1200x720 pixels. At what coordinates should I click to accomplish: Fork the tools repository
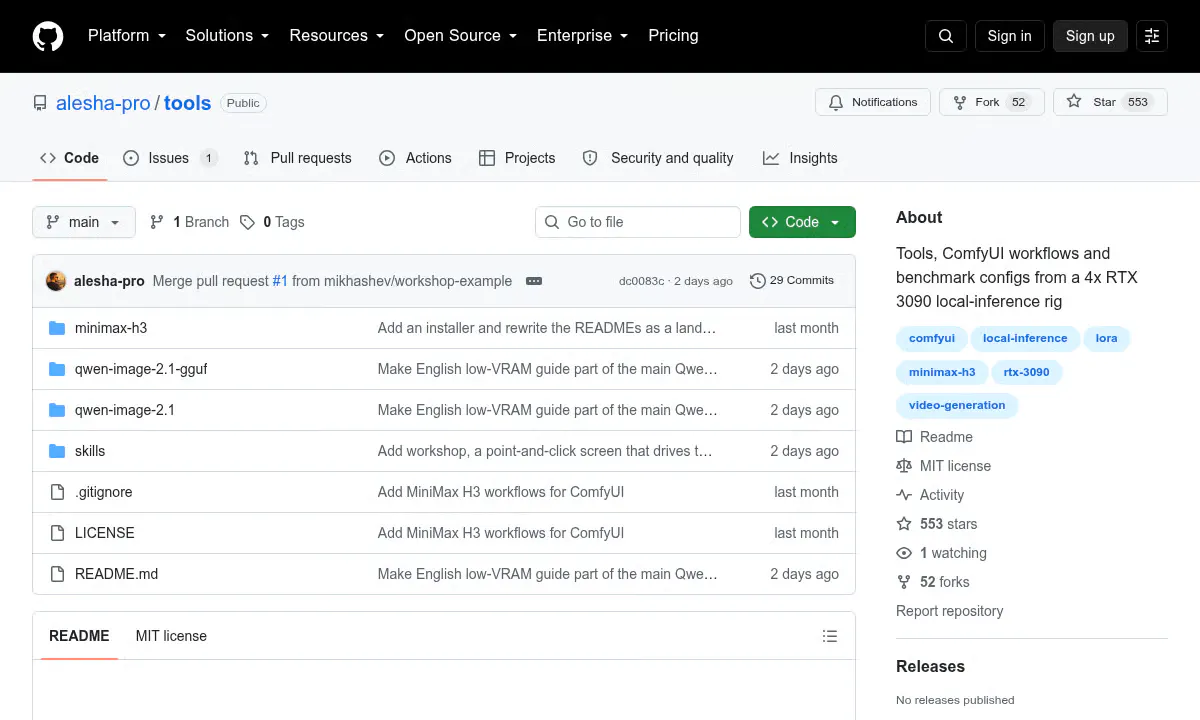[x=991, y=102]
